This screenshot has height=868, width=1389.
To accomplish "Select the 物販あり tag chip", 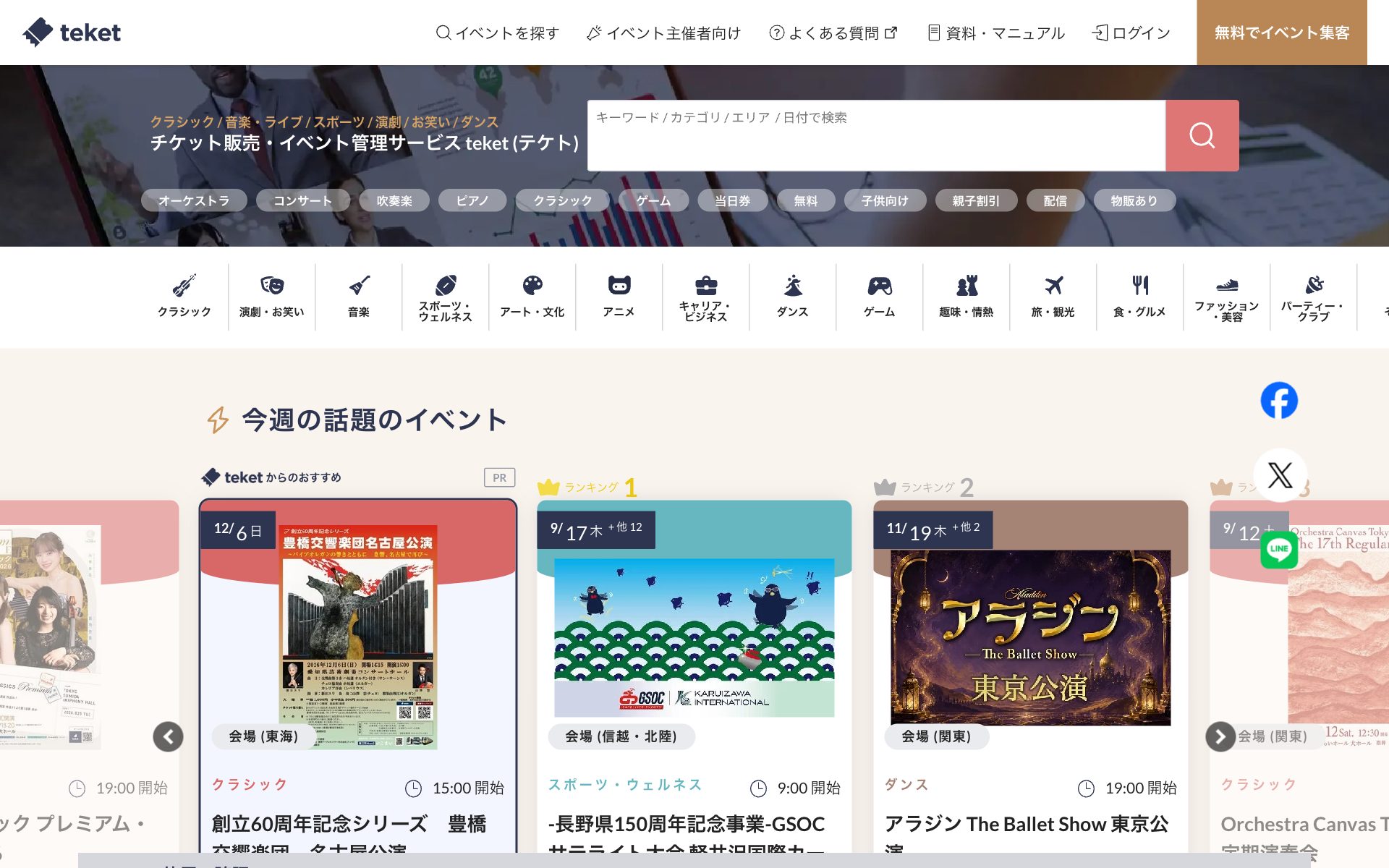I will coord(1134,200).
